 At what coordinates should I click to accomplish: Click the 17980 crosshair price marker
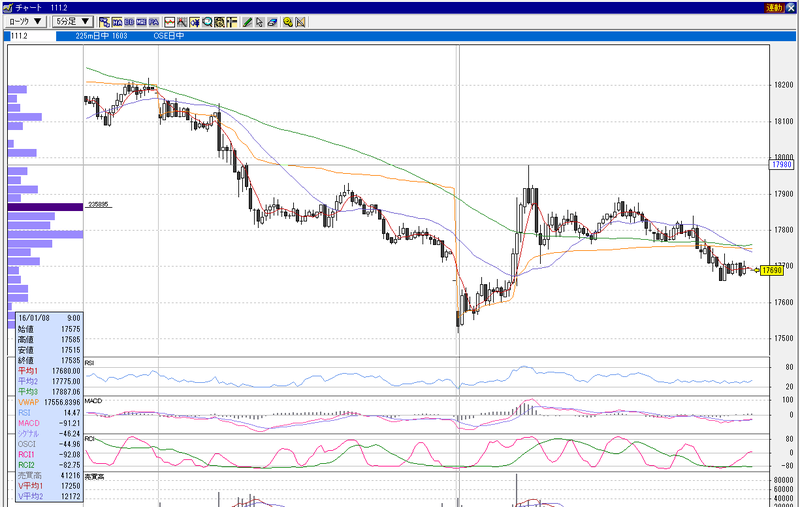point(782,164)
